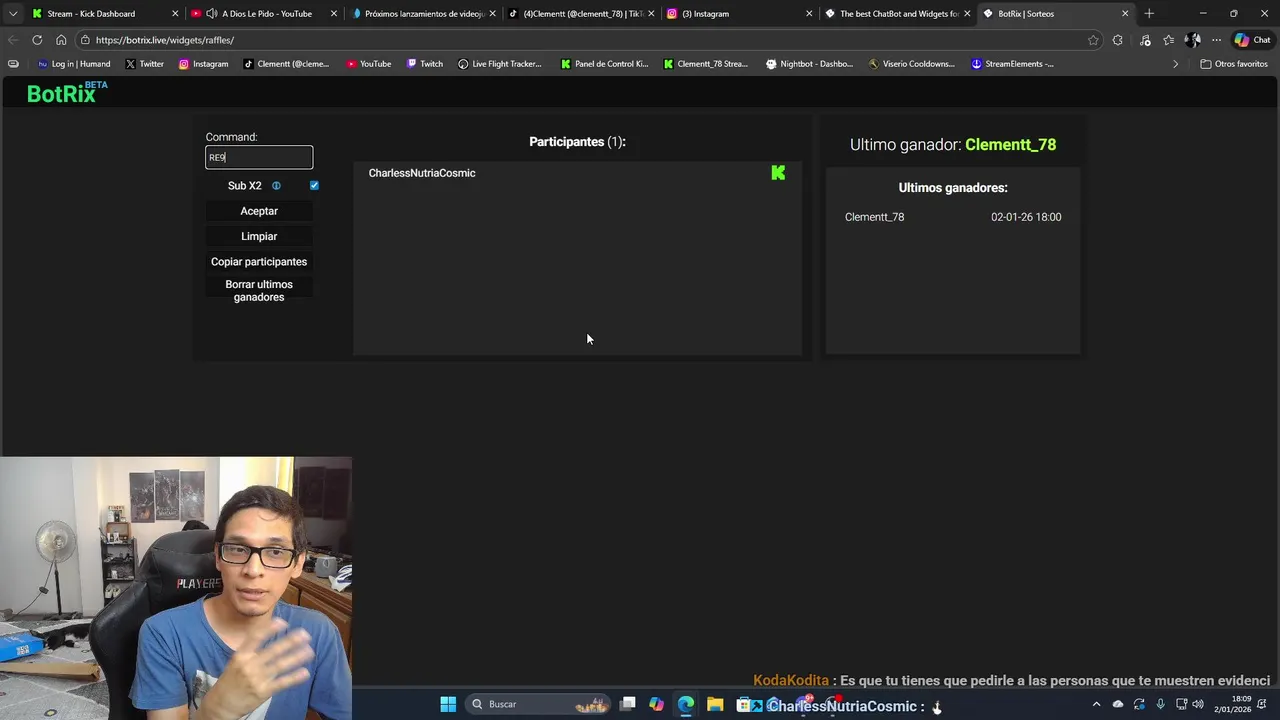Switch to Próximos lanzamientos de videojuegos tab
1280x720 pixels.
423,14
